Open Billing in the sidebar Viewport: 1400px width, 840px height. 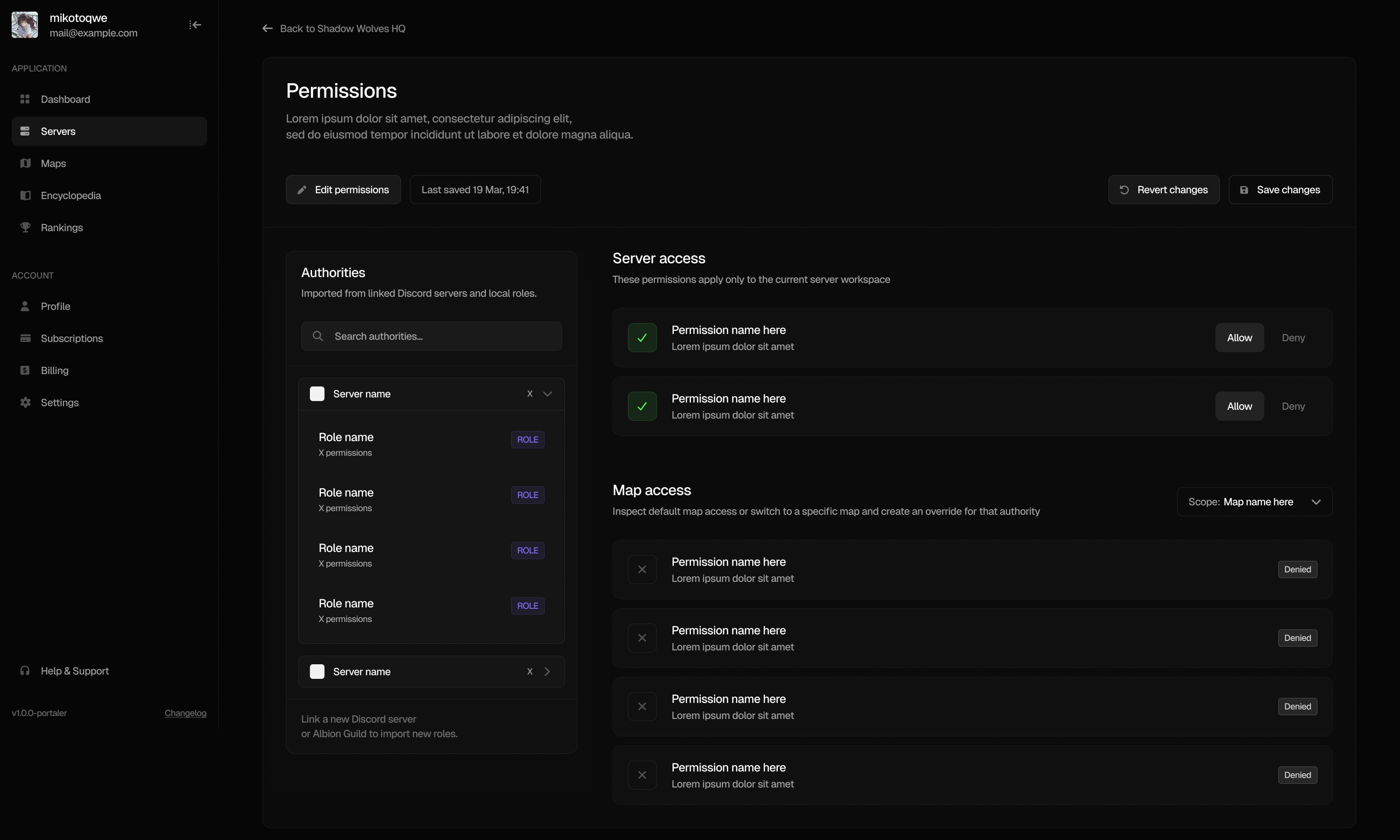(x=109, y=370)
